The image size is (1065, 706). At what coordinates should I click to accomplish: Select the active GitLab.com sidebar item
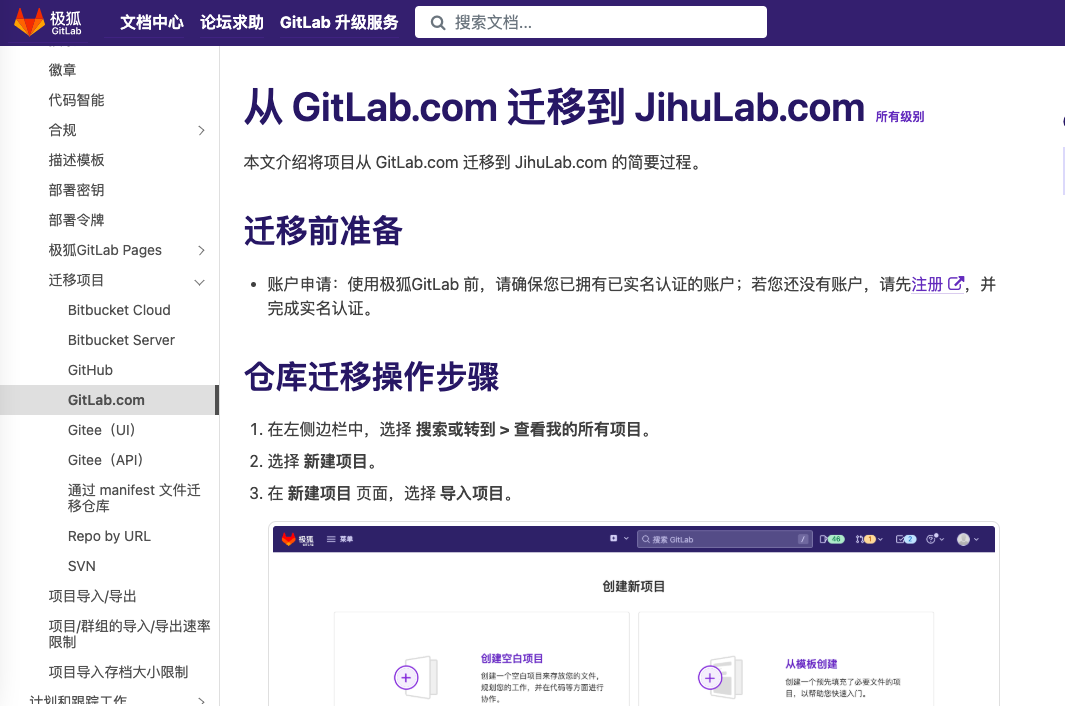tap(109, 400)
